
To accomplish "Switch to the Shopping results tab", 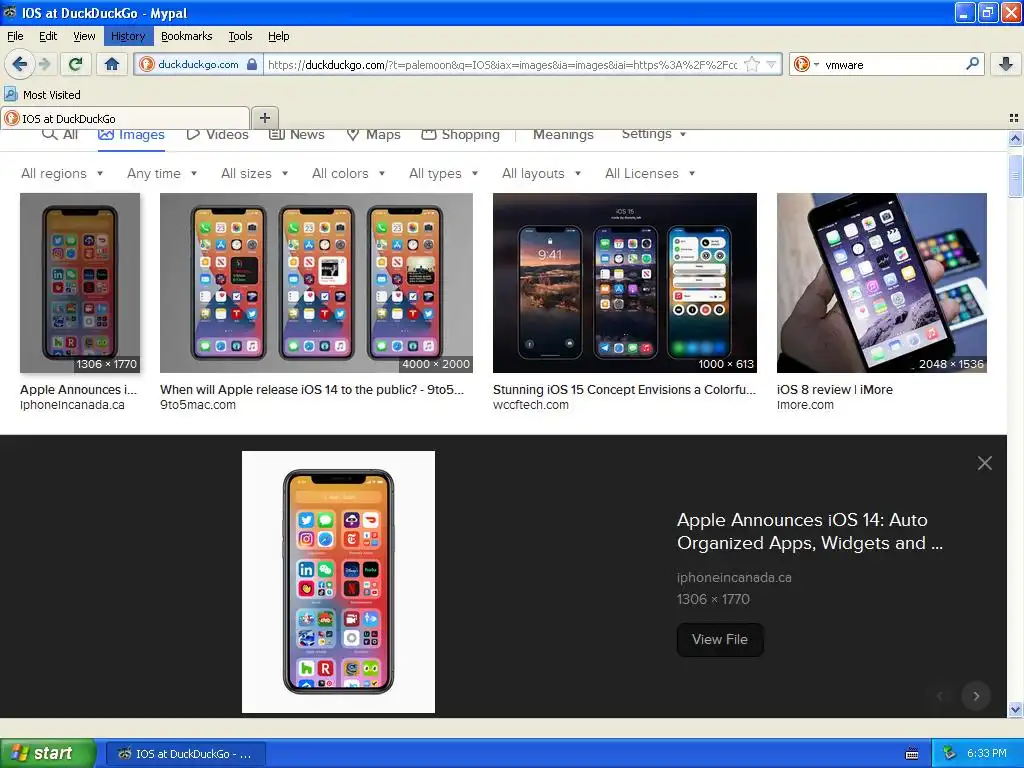I will click(460, 135).
